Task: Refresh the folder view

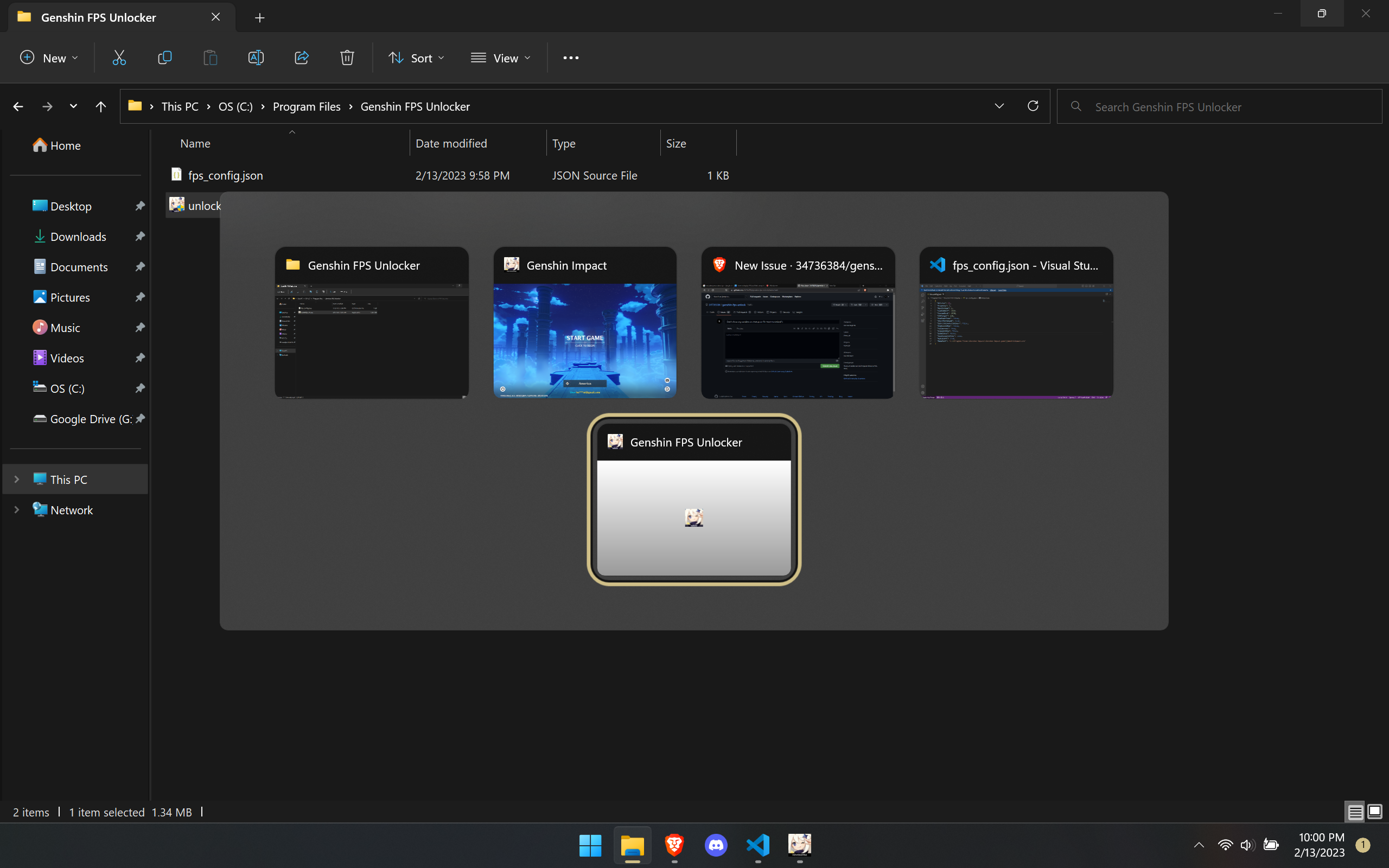Action: pyautogui.click(x=1033, y=106)
